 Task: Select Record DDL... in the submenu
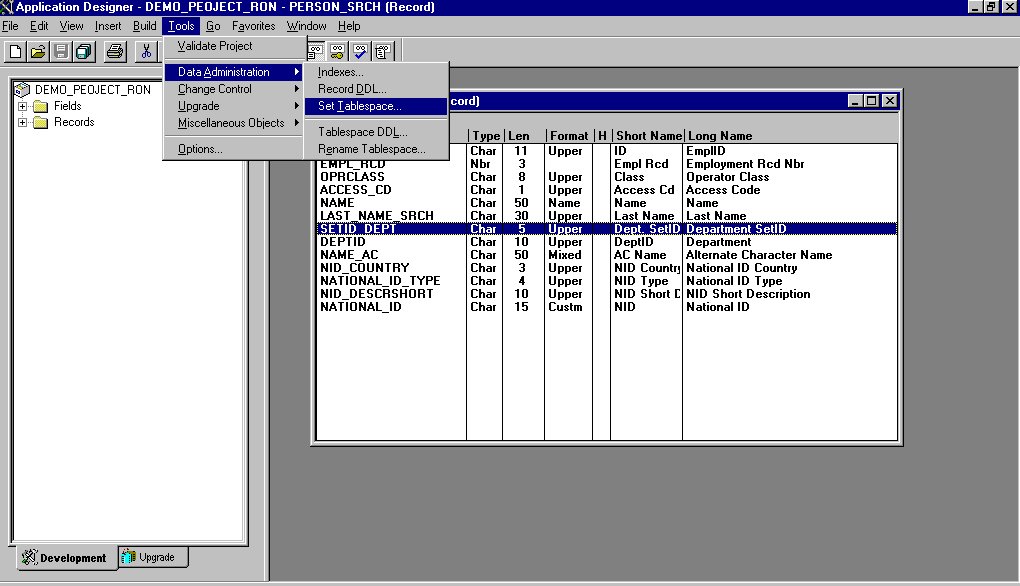pyautogui.click(x=376, y=89)
